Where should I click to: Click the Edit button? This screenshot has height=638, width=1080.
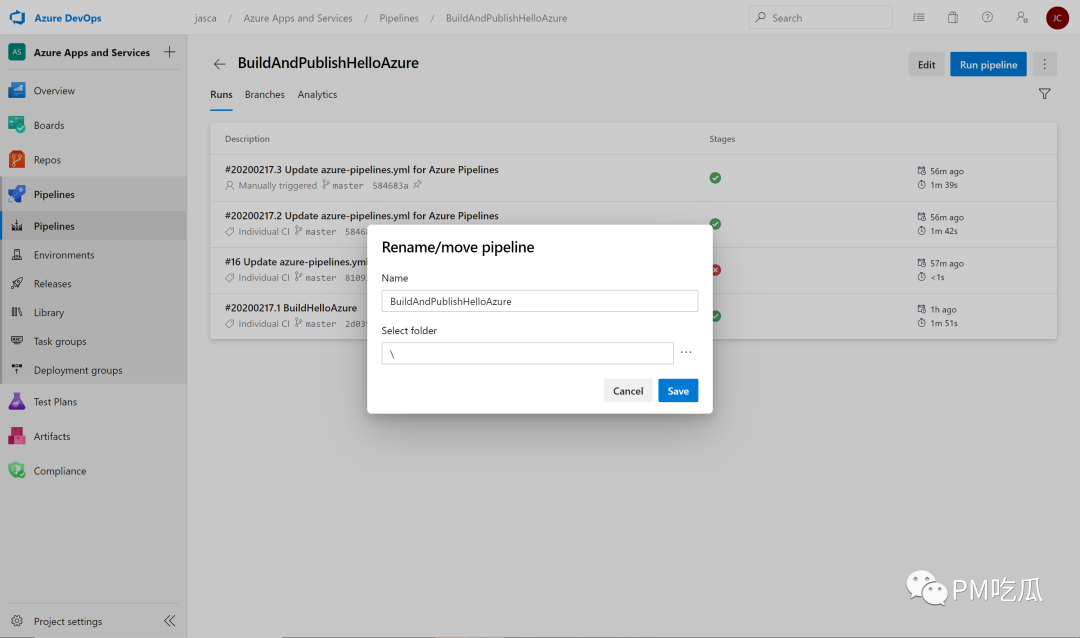tap(926, 64)
